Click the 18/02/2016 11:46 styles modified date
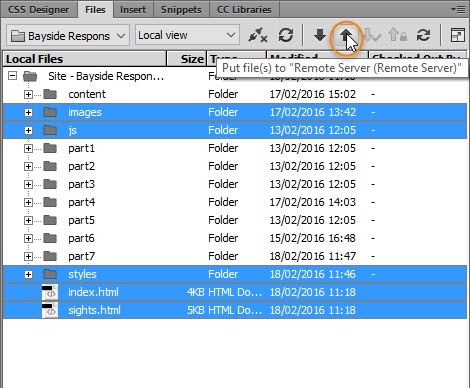This screenshot has width=470, height=388. coord(313,274)
